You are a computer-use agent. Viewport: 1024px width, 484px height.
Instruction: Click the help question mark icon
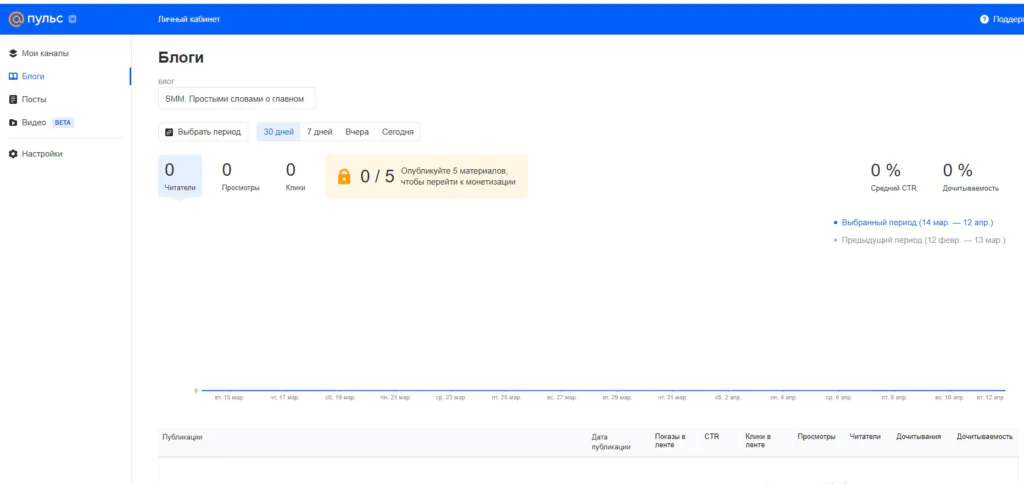pyautogui.click(x=984, y=19)
